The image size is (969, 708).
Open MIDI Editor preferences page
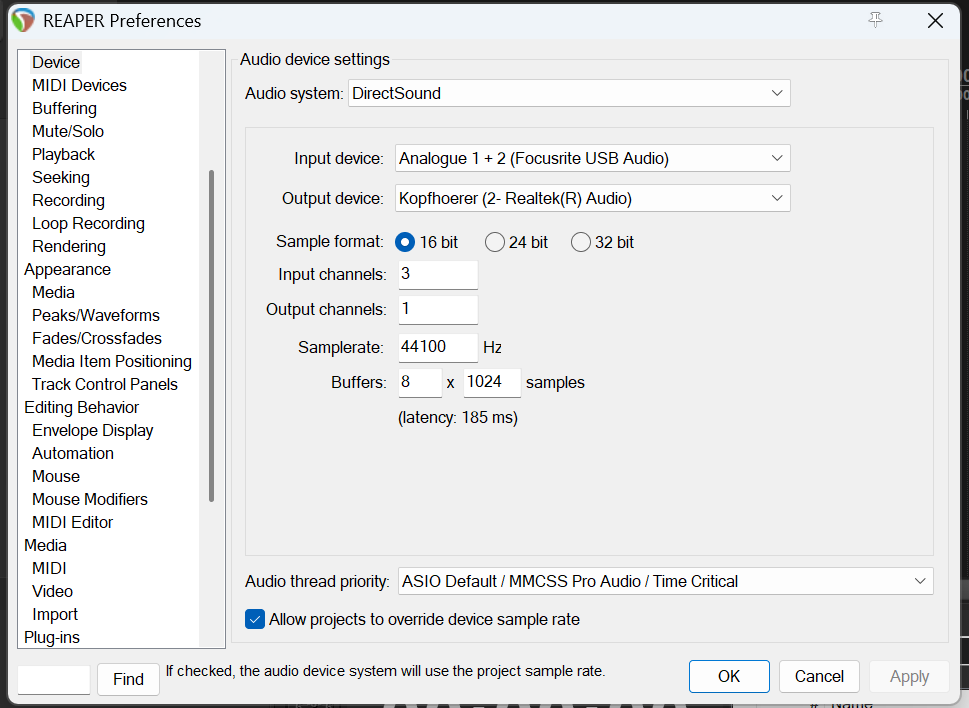click(72, 522)
